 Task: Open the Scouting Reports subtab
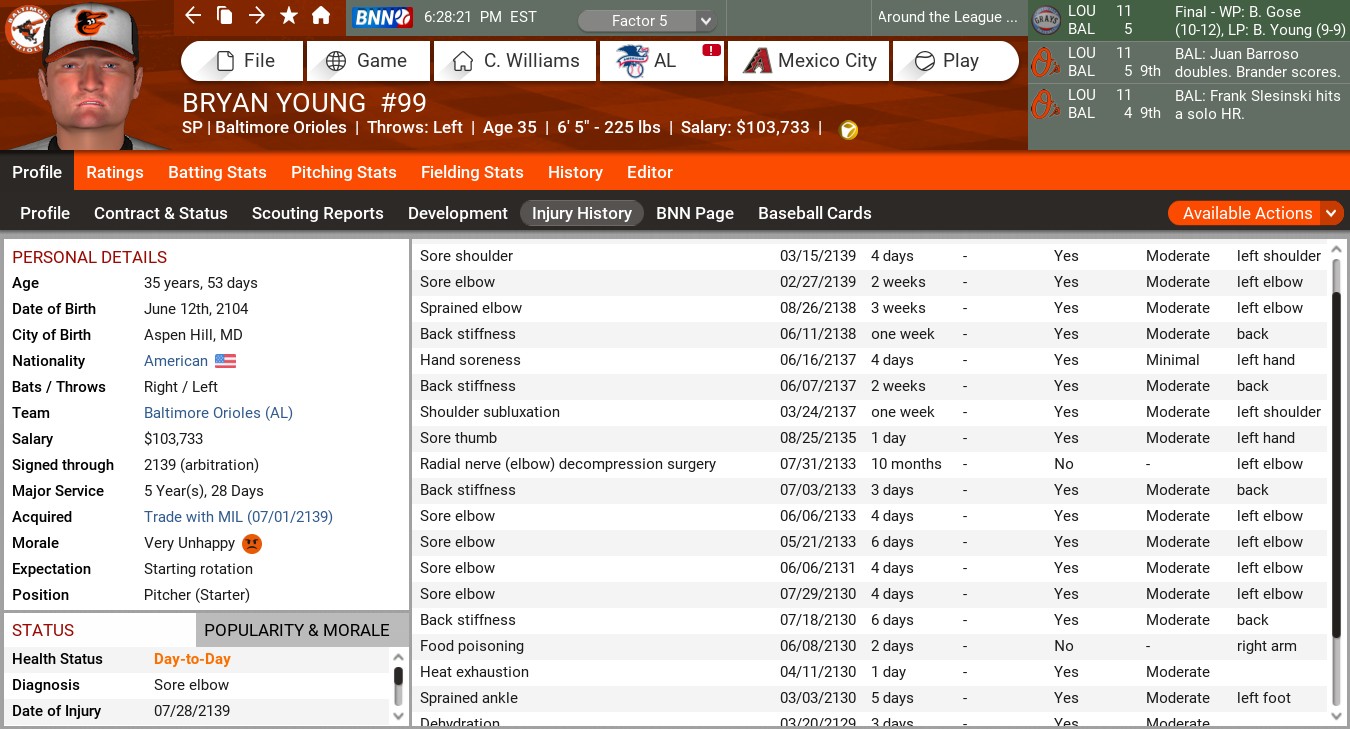pyautogui.click(x=317, y=213)
